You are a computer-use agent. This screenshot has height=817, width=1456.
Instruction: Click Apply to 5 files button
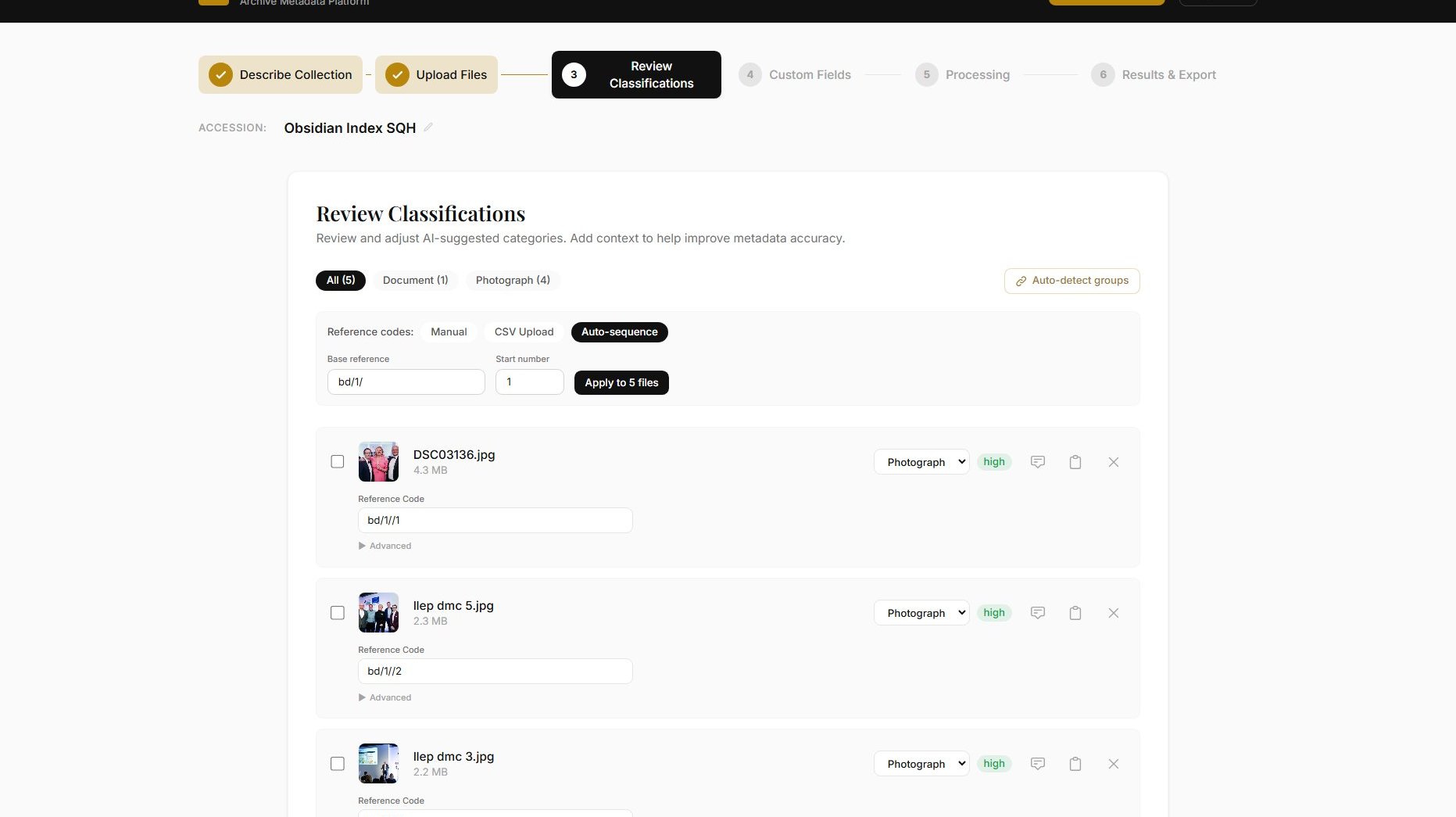[621, 382]
